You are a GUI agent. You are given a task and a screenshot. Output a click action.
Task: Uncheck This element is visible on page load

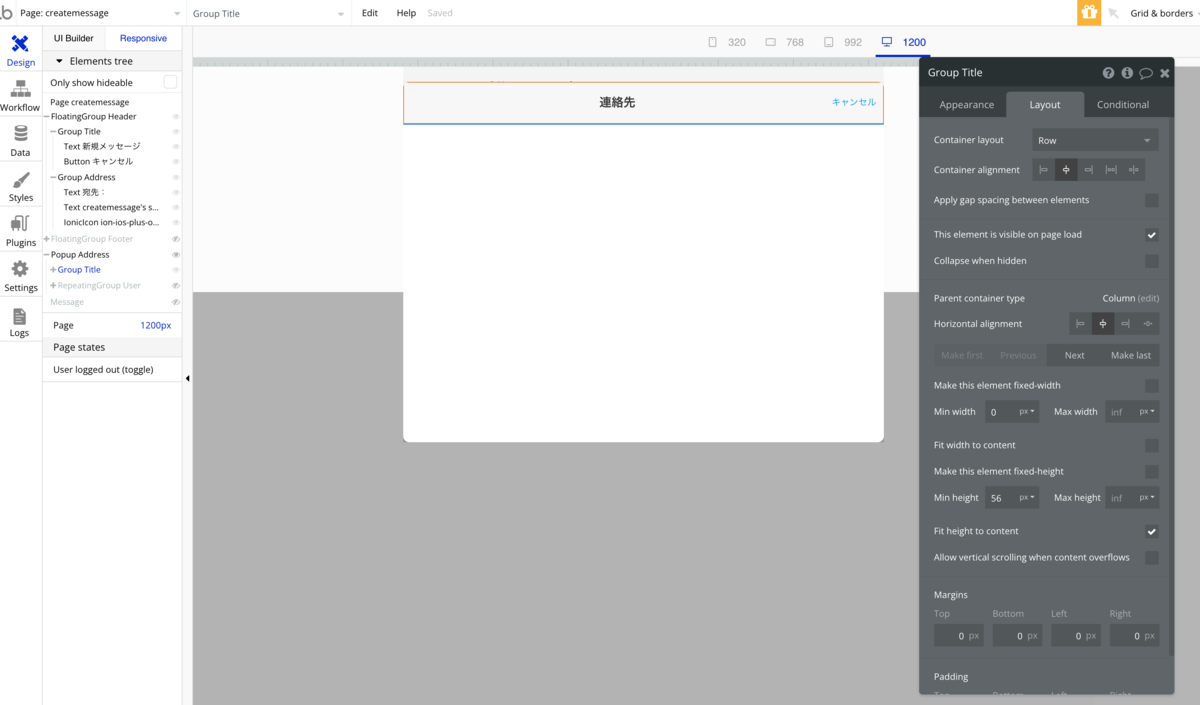pyautogui.click(x=1152, y=235)
